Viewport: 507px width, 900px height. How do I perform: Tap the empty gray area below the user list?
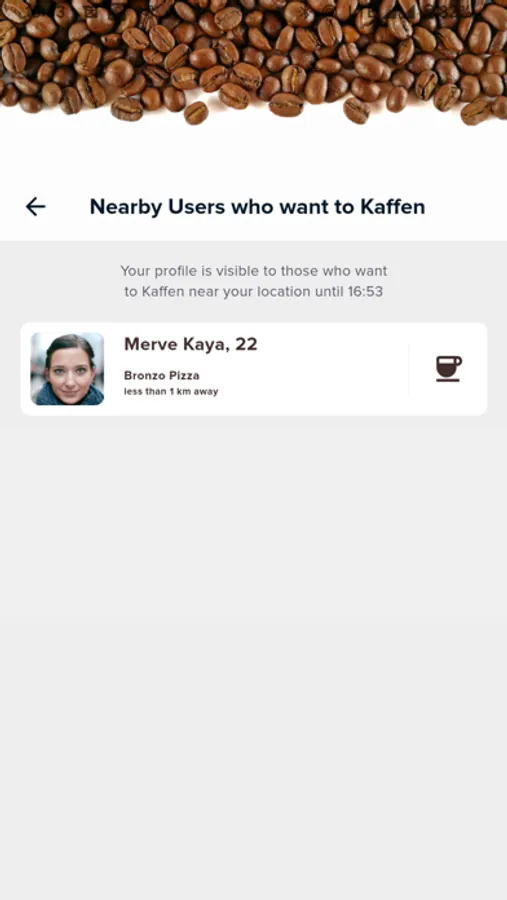(x=253, y=654)
